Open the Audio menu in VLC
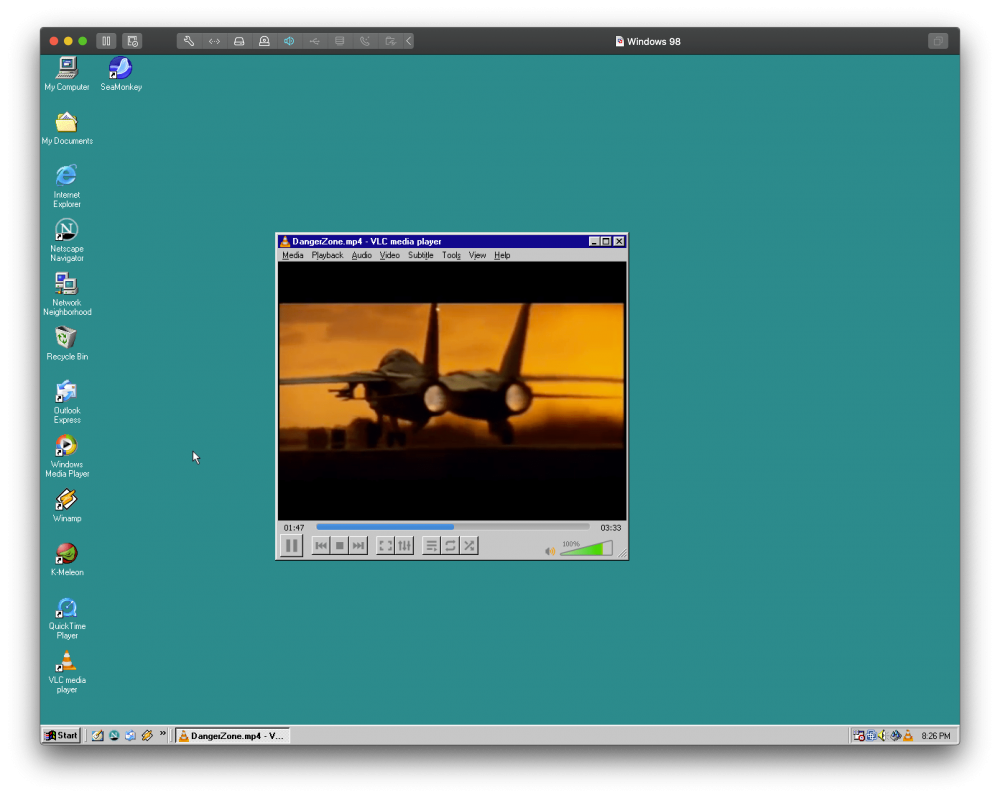Image resolution: width=1000 pixels, height=798 pixels. click(x=361, y=255)
